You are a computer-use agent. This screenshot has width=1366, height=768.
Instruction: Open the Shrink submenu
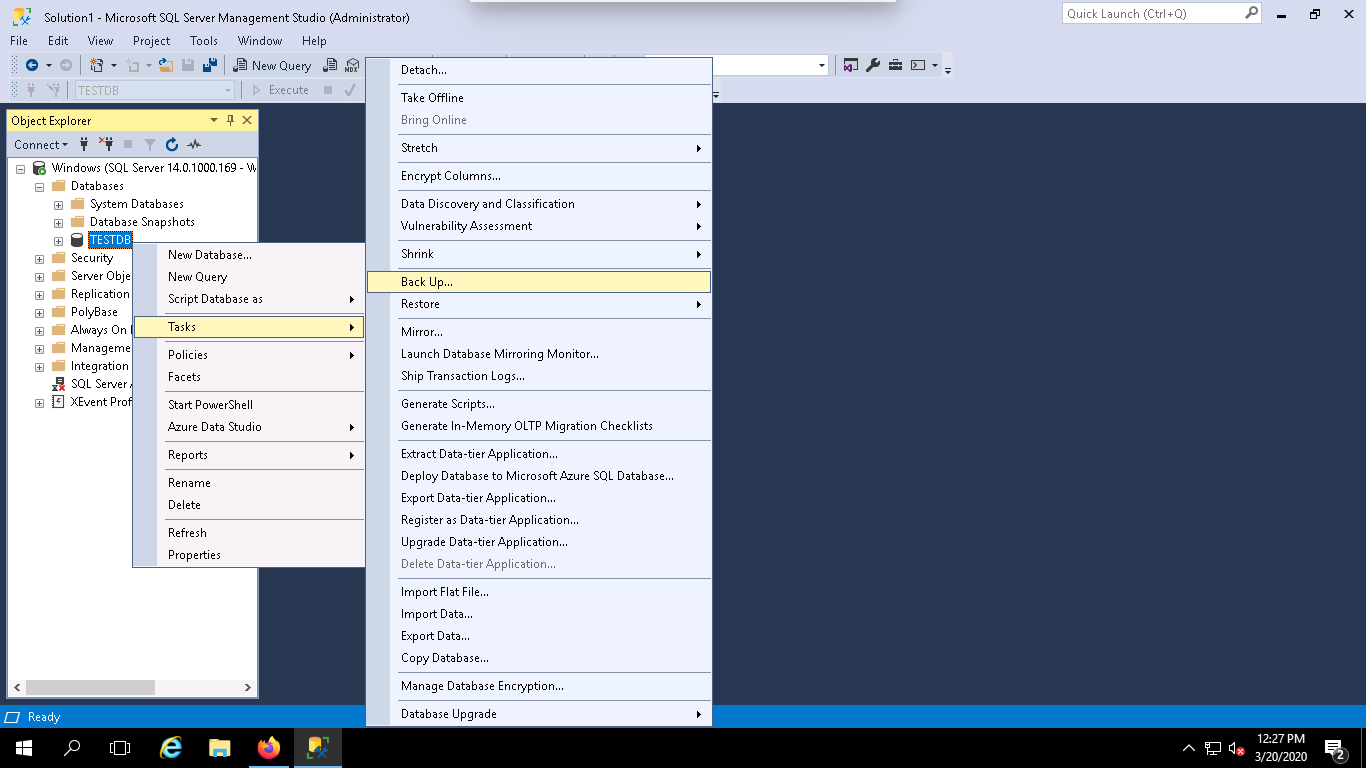(539, 254)
